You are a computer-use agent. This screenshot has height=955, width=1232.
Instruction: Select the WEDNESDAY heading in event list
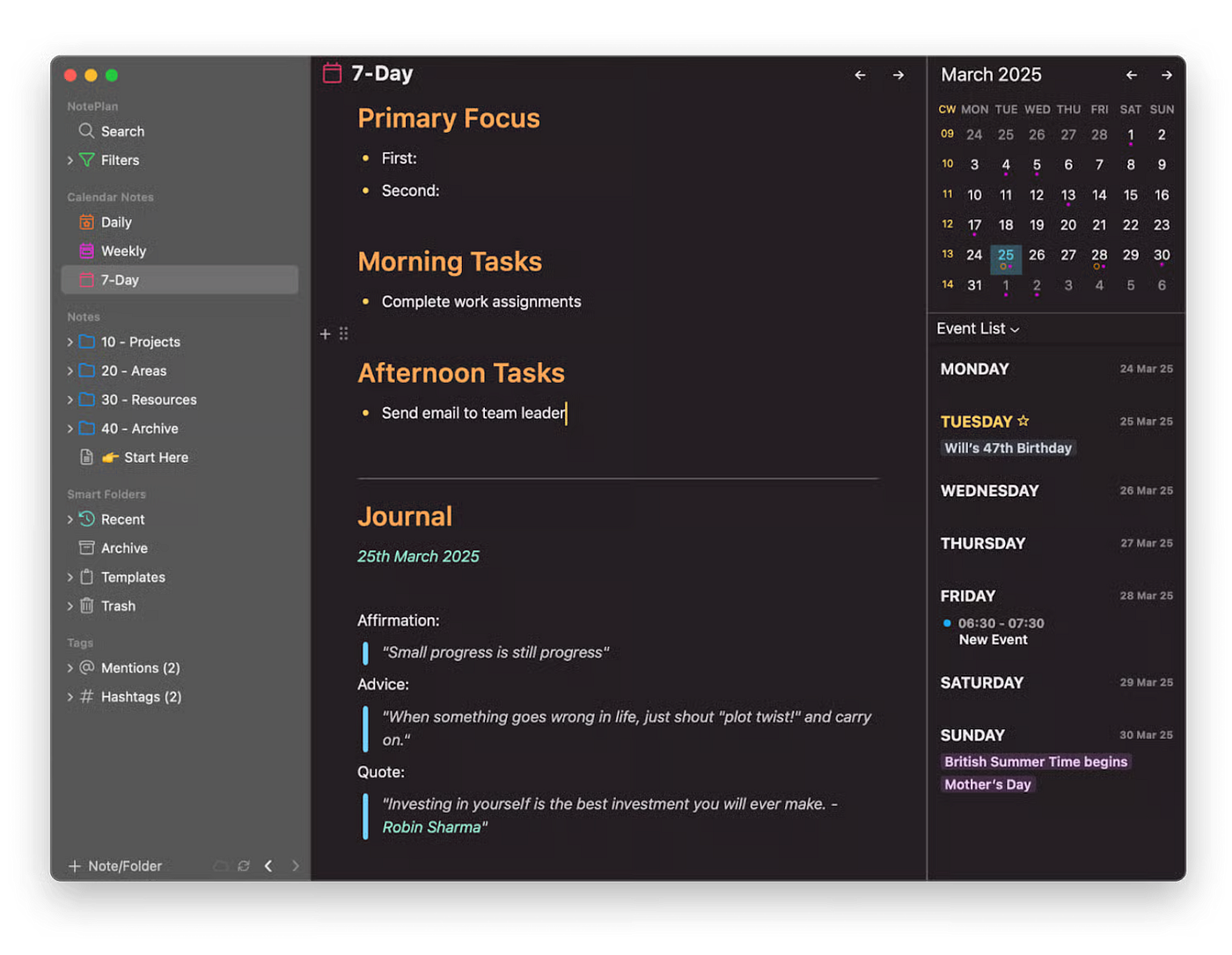(x=989, y=490)
